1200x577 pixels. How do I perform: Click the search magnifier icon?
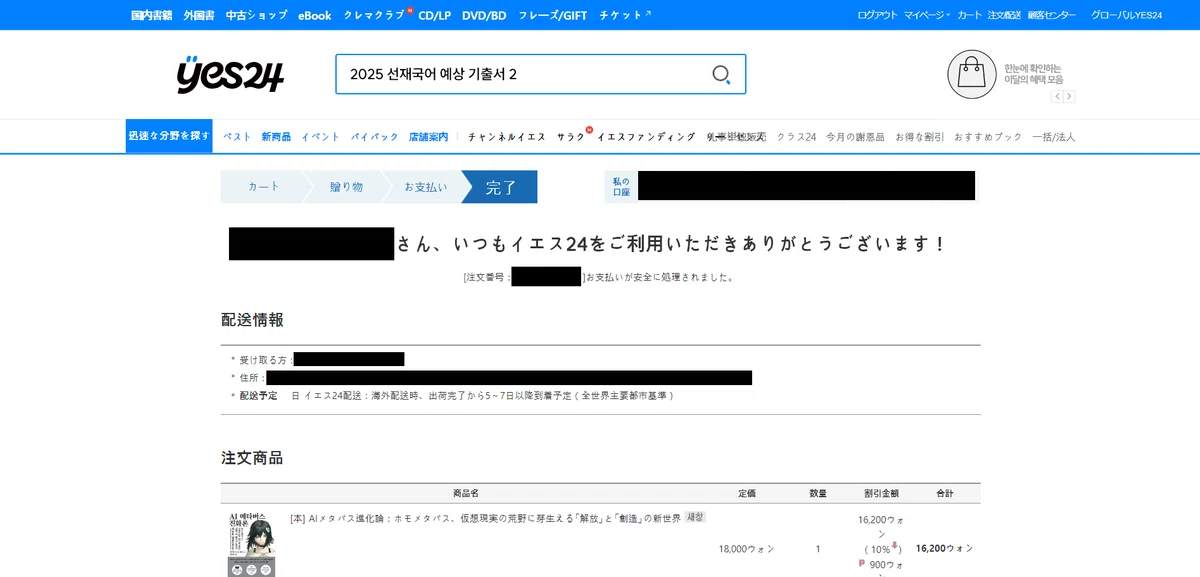click(721, 75)
